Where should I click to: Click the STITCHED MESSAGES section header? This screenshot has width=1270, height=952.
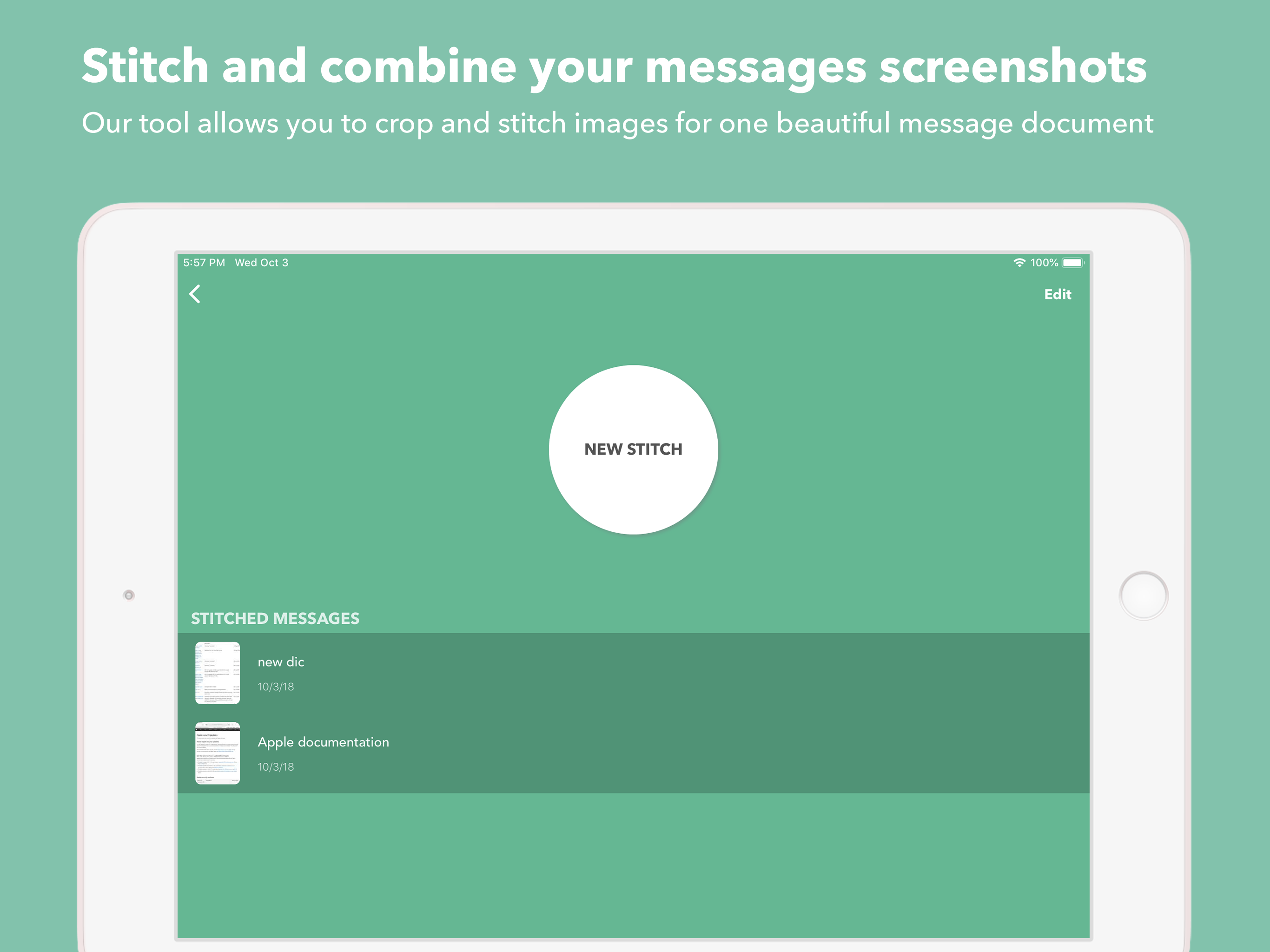(275, 618)
